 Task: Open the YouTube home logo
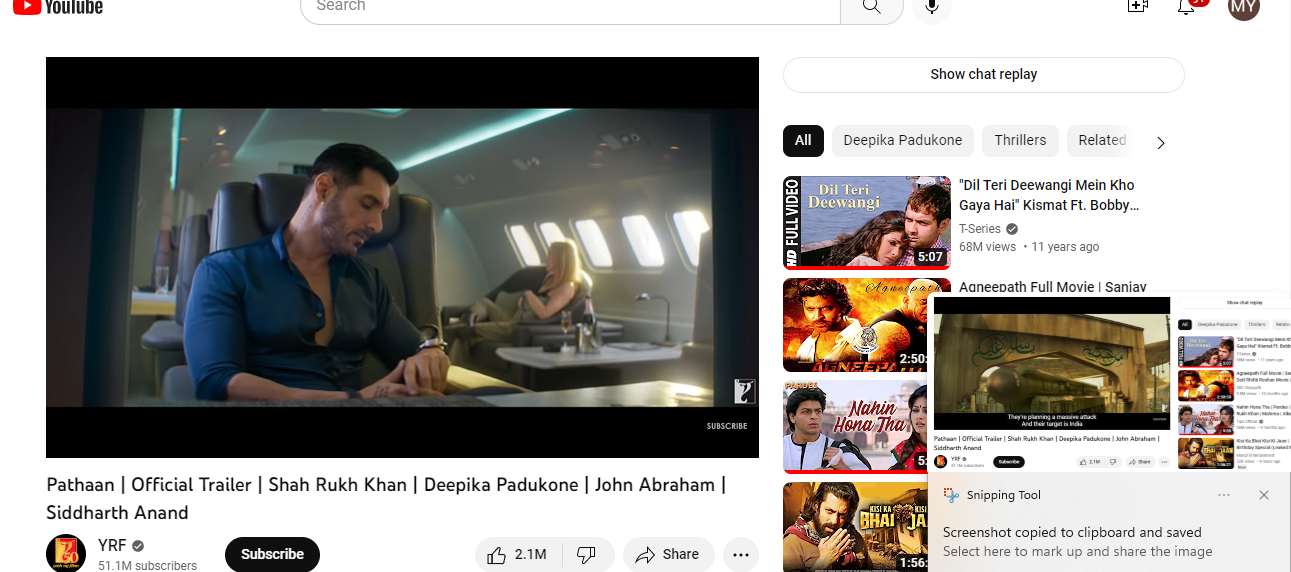click(x=58, y=6)
